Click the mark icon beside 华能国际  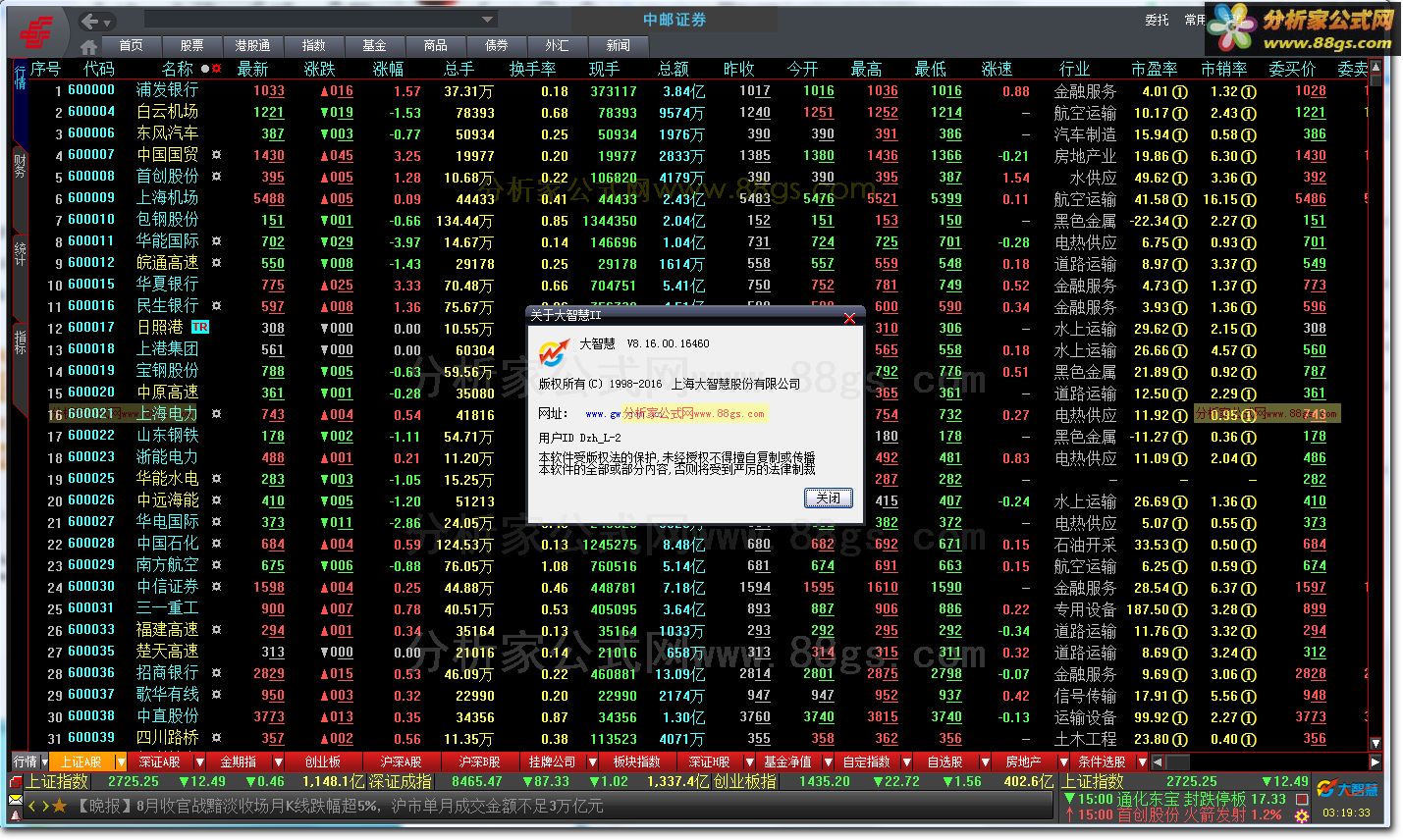coord(217,242)
